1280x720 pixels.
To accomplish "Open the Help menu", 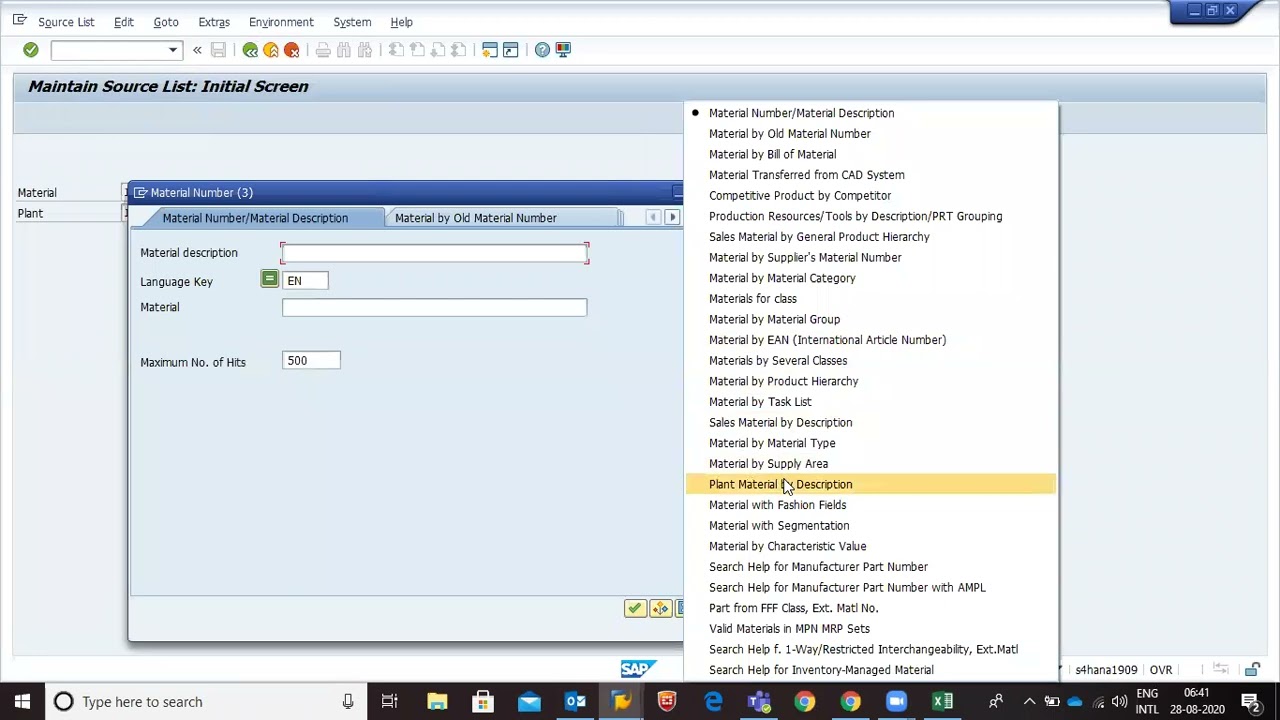I will click(x=401, y=22).
